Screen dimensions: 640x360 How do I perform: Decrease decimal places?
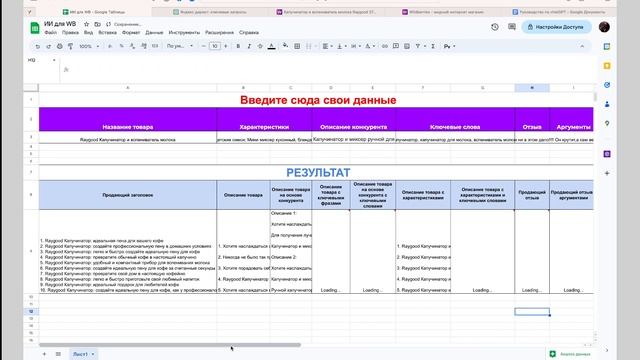[132, 47]
